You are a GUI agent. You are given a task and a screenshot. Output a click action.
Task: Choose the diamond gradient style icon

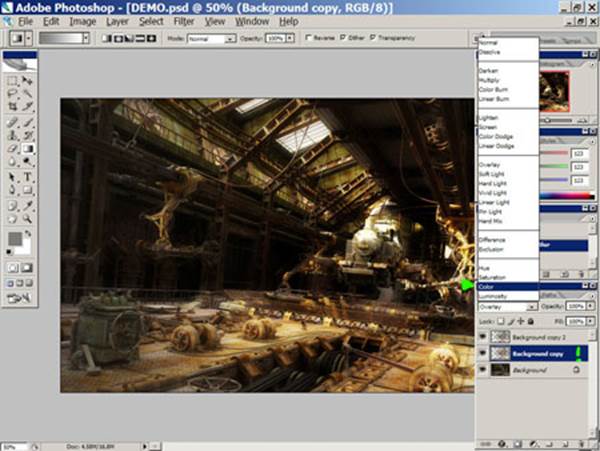[x=152, y=38]
